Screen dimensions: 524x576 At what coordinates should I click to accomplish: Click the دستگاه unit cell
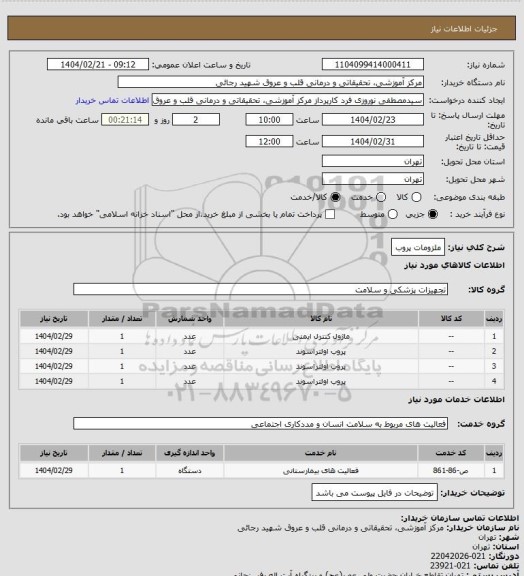(189, 471)
